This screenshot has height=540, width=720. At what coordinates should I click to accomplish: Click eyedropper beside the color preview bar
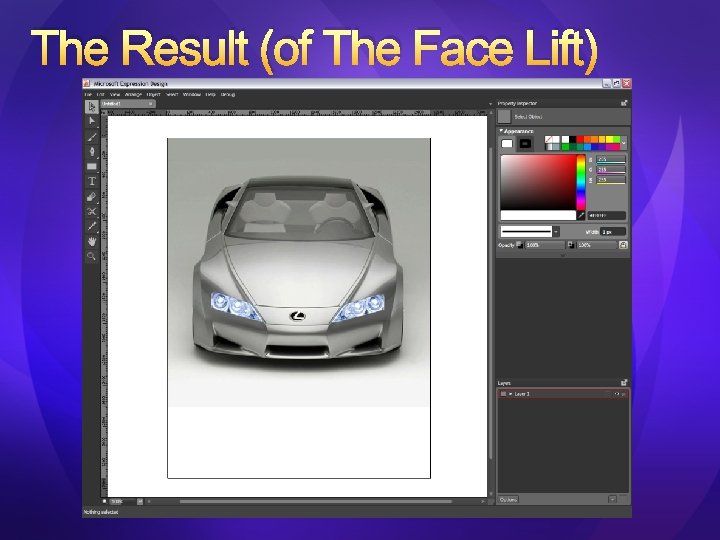581,215
